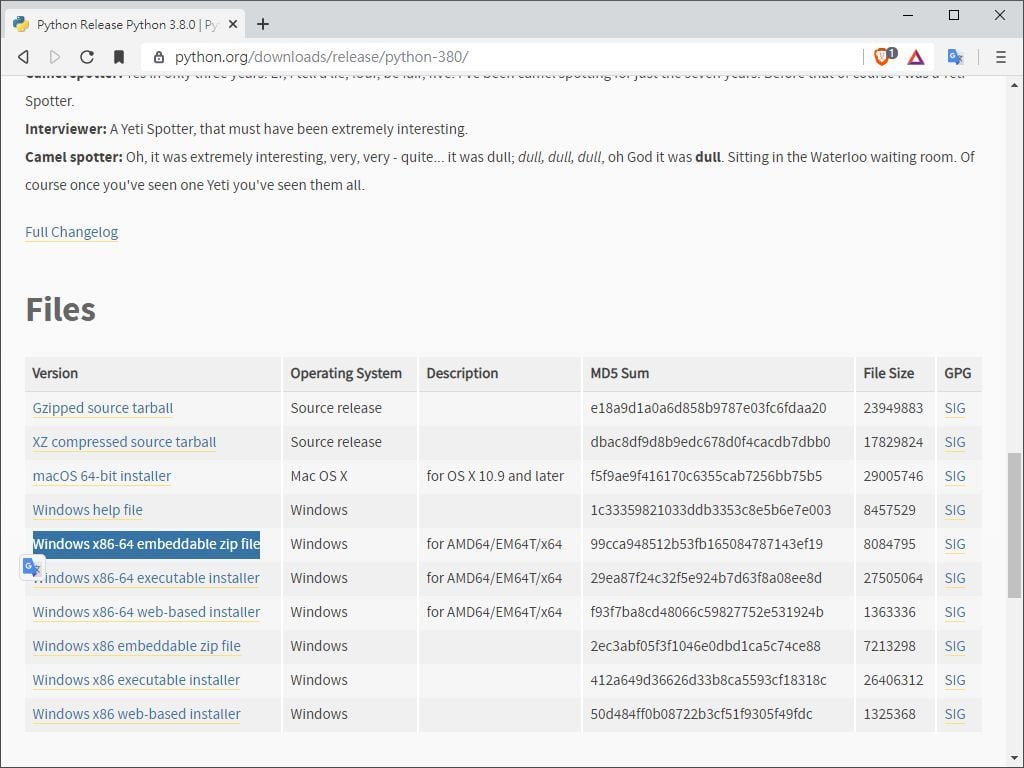
Task: Click MD5 29ea87f24c32f5e924b7d63f8a08ee8d
Action: coord(706,578)
